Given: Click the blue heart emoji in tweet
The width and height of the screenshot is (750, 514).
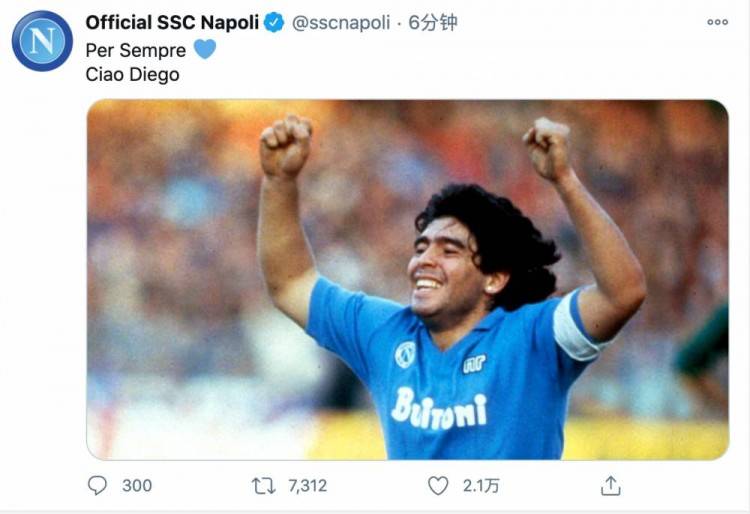Looking at the screenshot, I should click(205, 49).
